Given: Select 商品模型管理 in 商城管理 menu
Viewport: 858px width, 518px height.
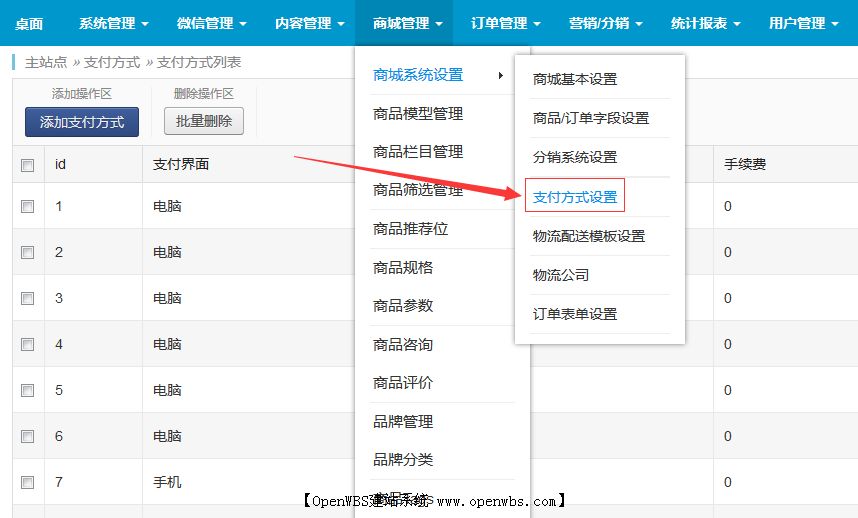Looking at the screenshot, I should point(417,114).
